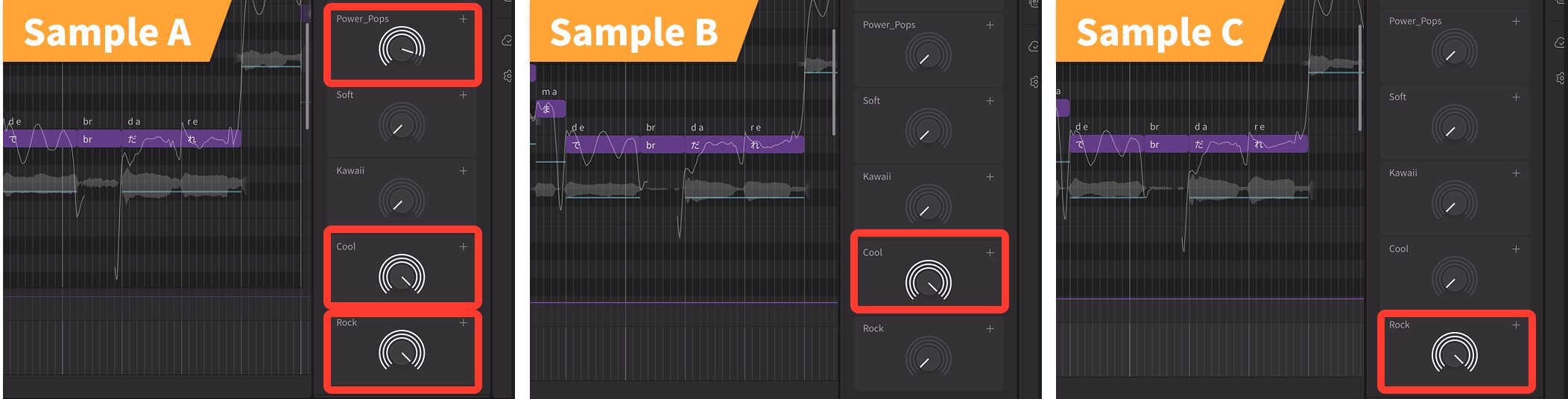Click the plus icon beside Soft in Sample B
Image resolution: width=1568 pixels, height=399 pixels.
pos(990,100)
